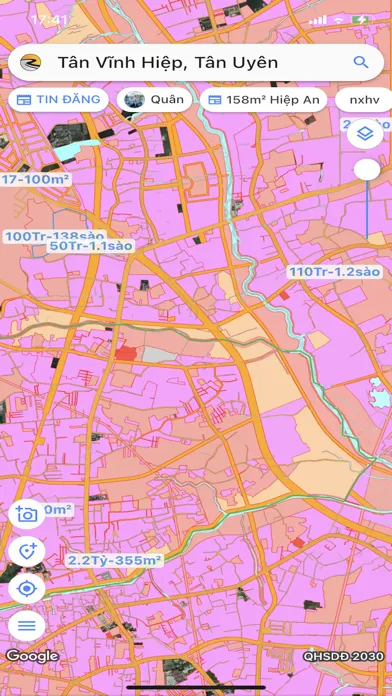Image resolution: width=392 pixels, height=696 pixels.
Task: Open the 50Tr-1.1sào listing label
Action: (x=91, y=246)
